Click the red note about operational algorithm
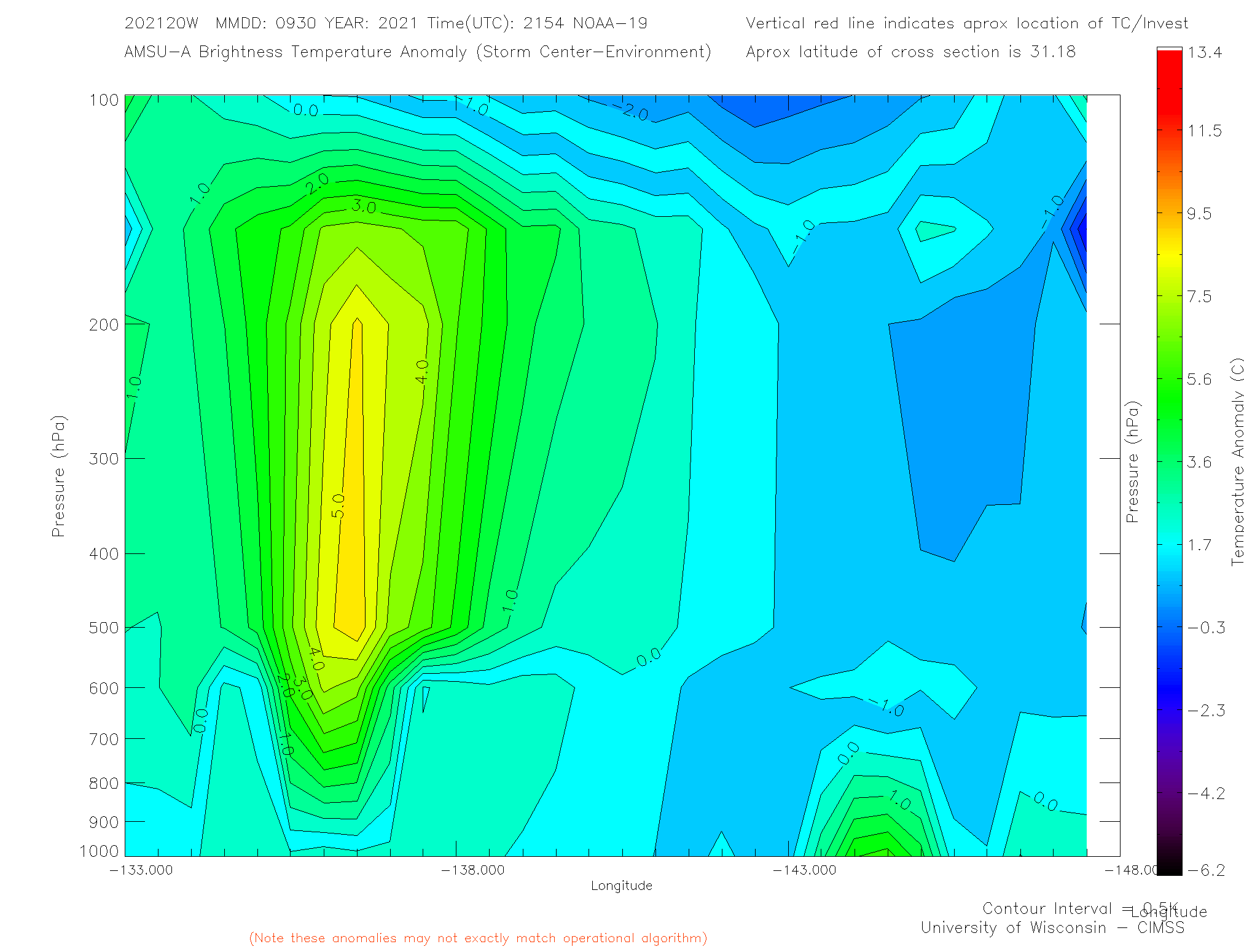1244x952 pixels. coord(478,938)
